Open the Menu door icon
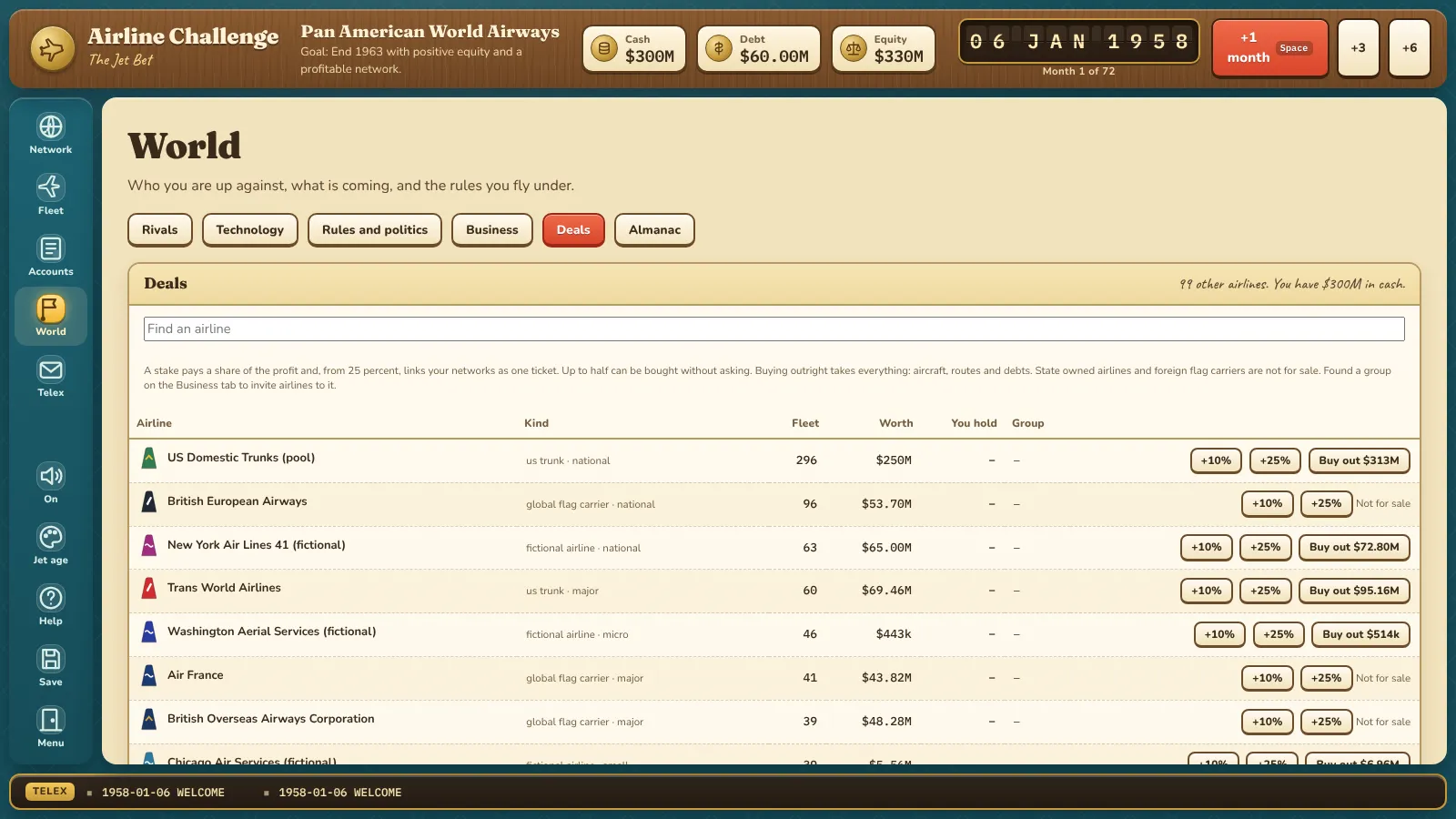 point(51,720)
